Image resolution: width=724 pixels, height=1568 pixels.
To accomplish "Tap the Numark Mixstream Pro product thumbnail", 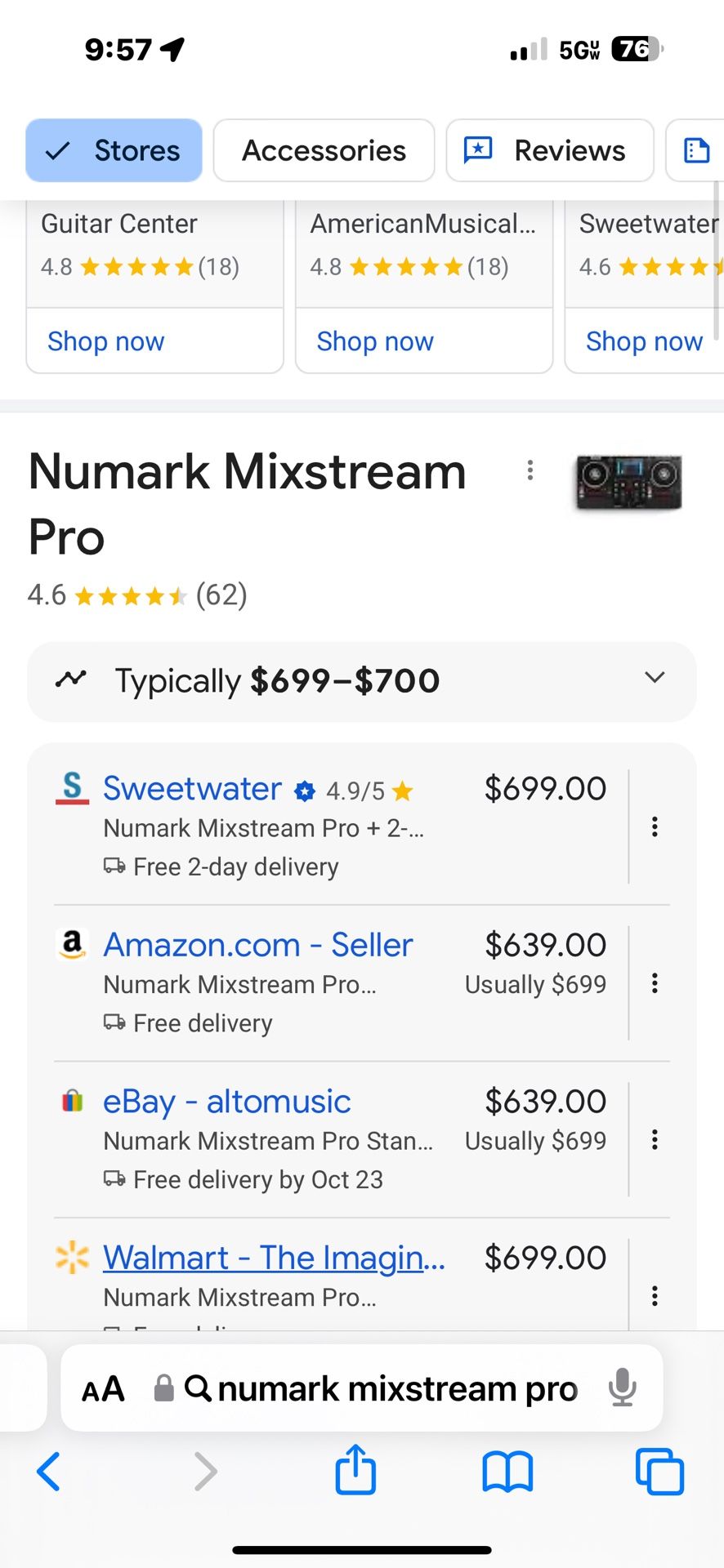I will pos(628,482).
